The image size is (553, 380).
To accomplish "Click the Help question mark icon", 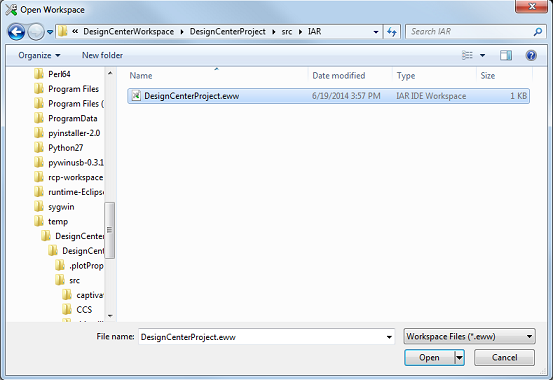I will point(531,55).
